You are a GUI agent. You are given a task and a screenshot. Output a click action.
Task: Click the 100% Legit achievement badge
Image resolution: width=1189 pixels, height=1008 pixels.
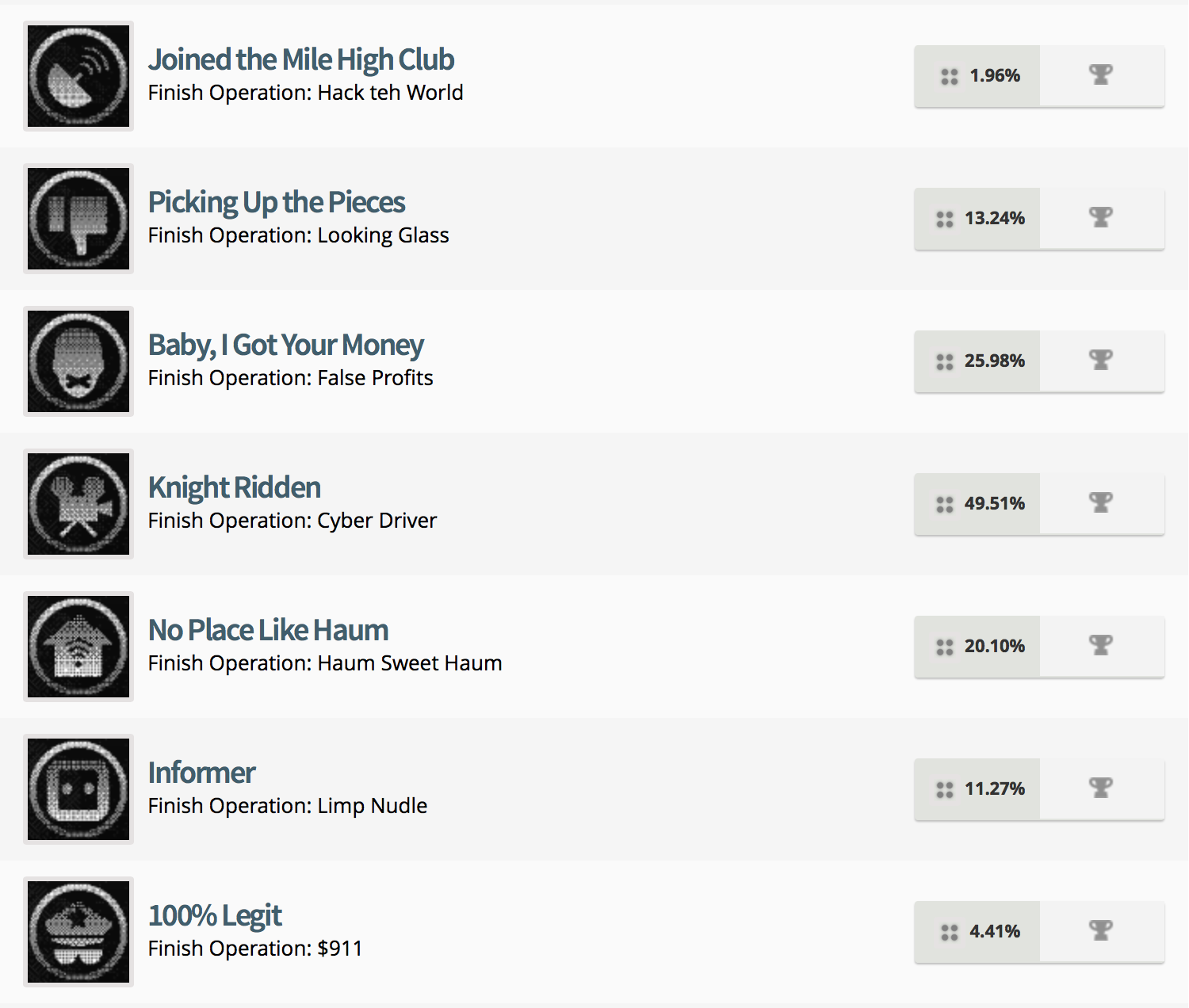(x=78, y=932)
